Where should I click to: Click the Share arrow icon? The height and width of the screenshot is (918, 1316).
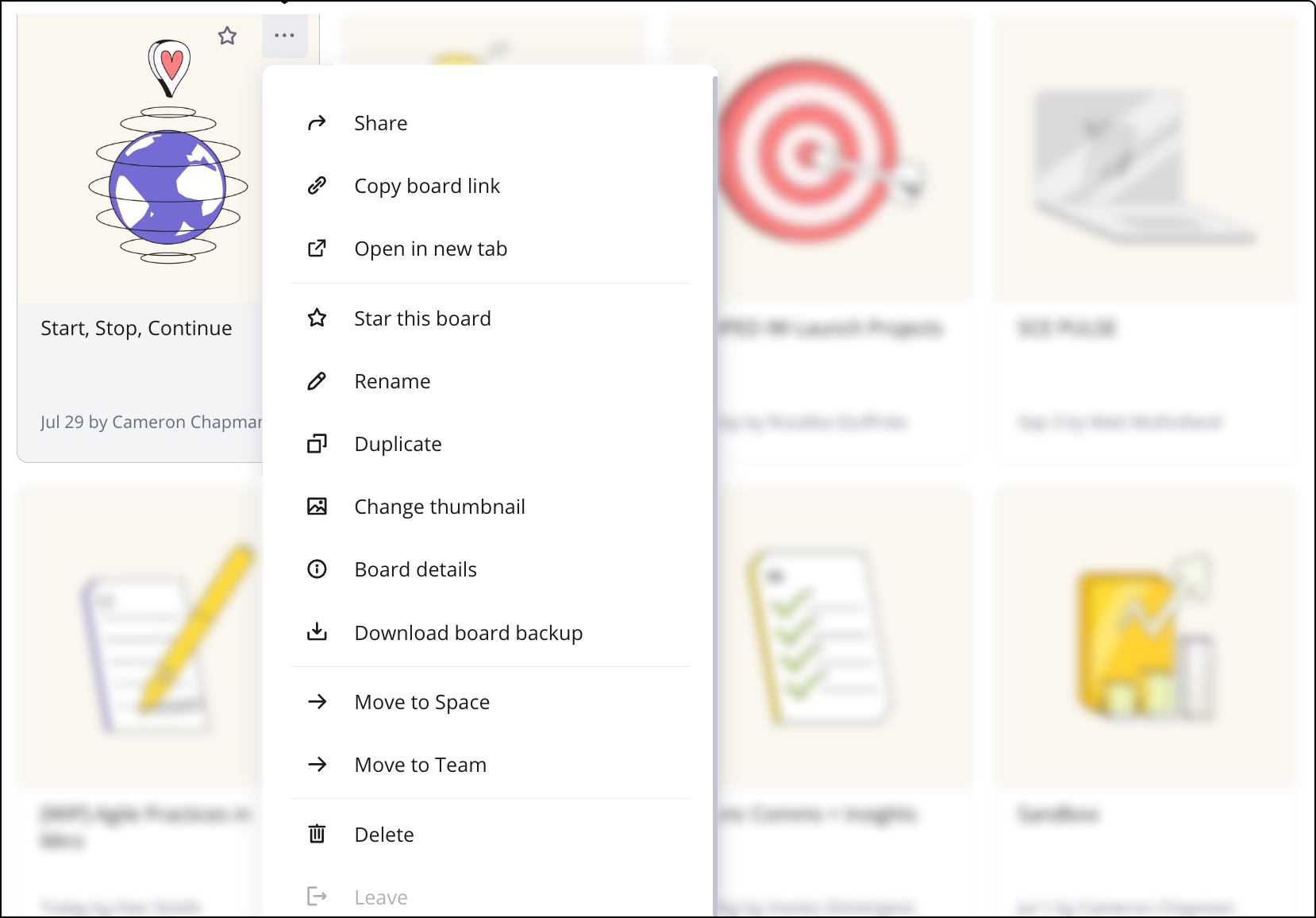(317, 123)
